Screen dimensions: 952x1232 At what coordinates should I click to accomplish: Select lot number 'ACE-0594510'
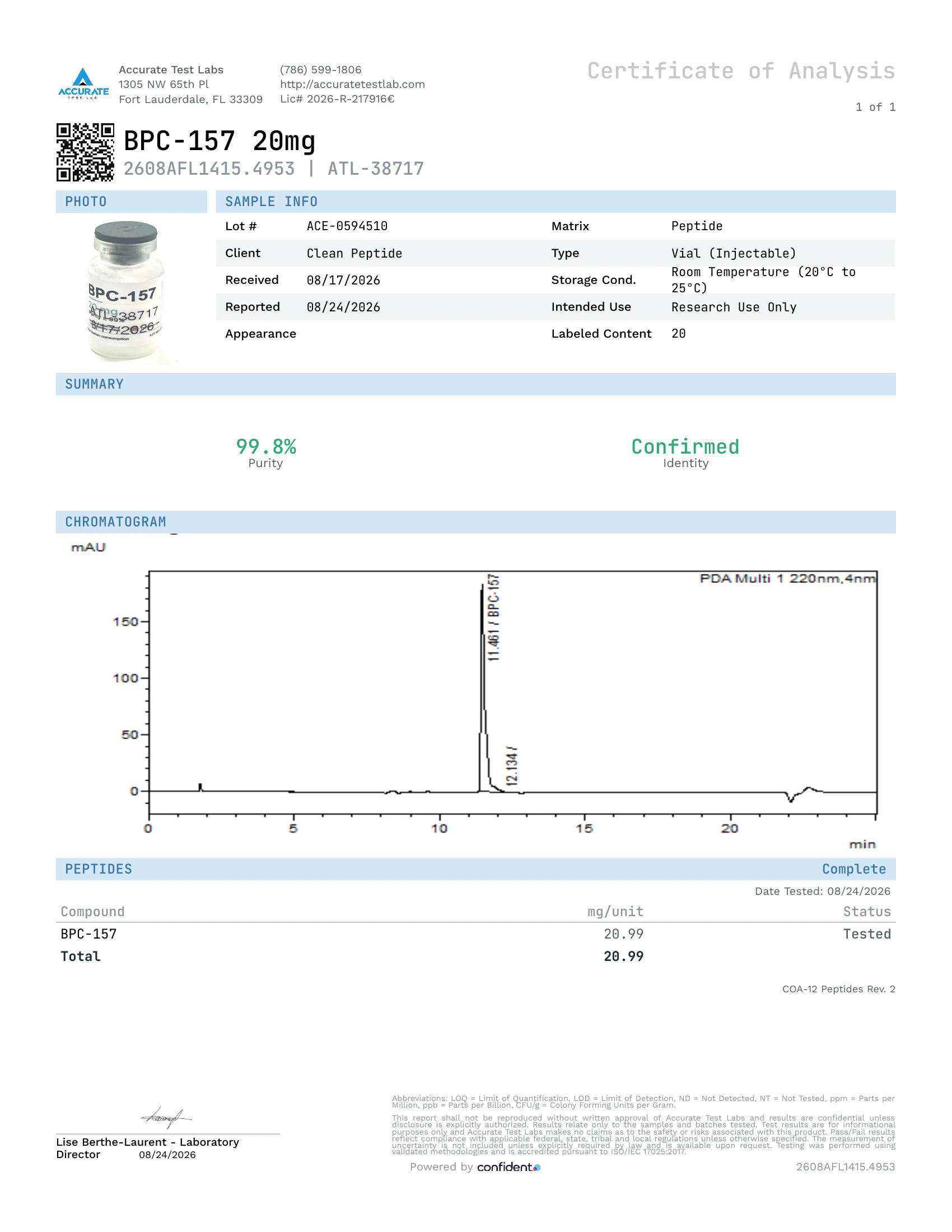point(347,226)
